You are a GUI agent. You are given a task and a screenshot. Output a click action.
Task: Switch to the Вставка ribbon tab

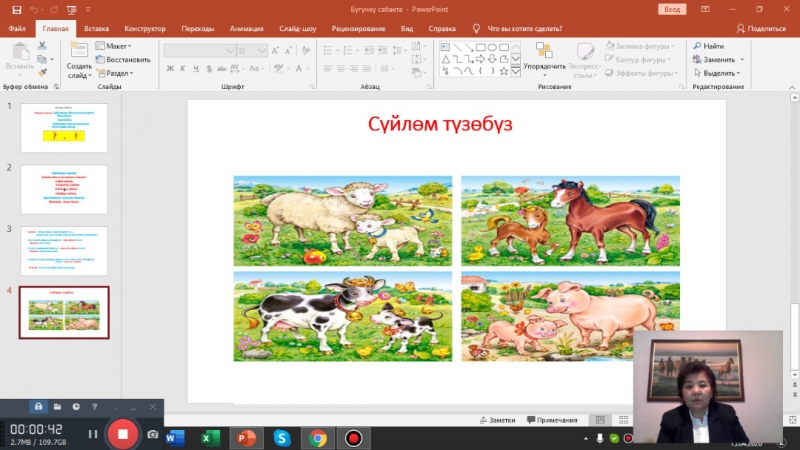click(97, 29)
